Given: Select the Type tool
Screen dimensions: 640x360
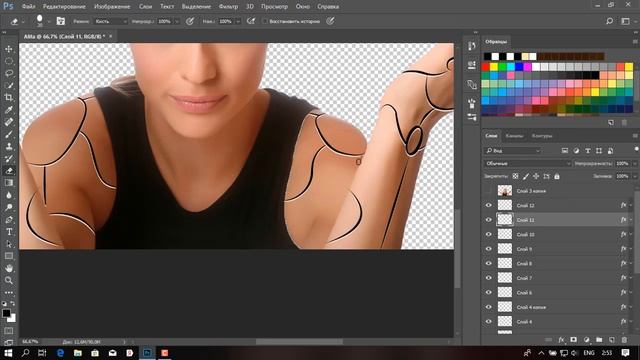Looking at the screenshot, I should [x=9, y=232].
